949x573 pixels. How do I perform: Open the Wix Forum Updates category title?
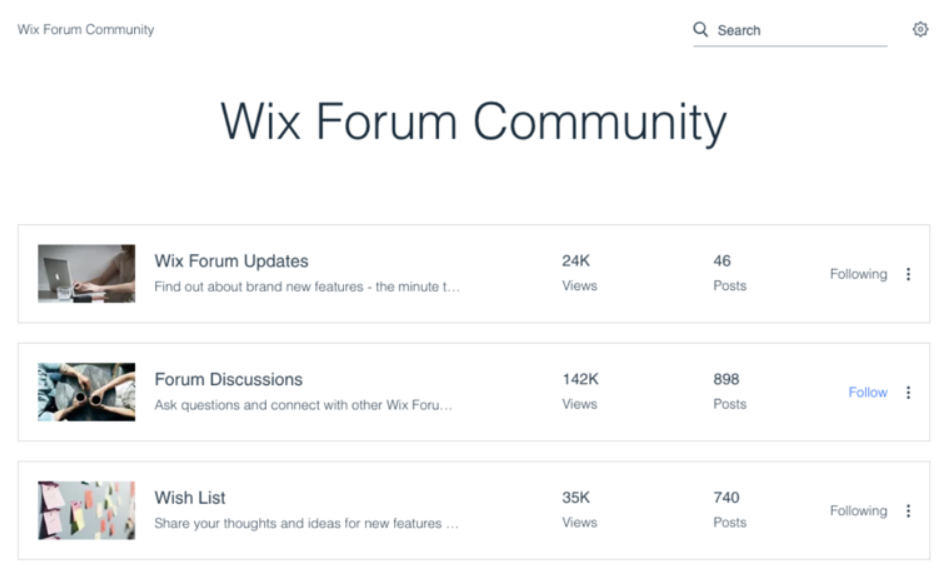(x=231, y=261)
